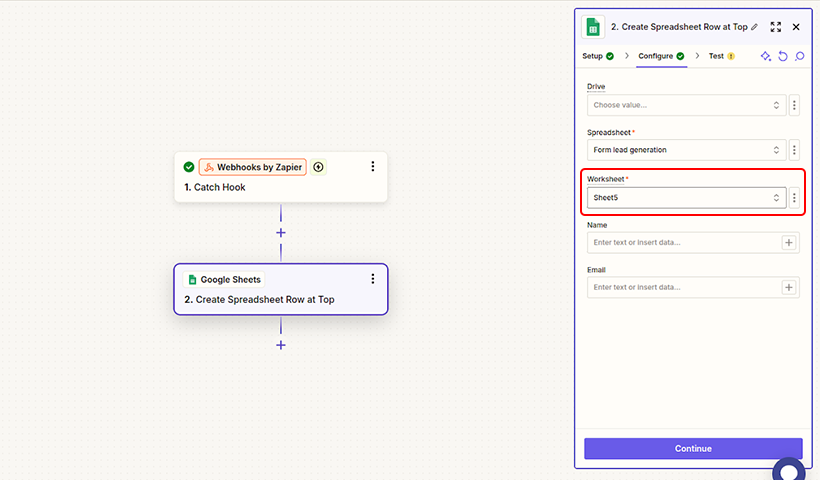Open Catch Hook step three-dot menu
820x480 pixels.
click(373, 166)
